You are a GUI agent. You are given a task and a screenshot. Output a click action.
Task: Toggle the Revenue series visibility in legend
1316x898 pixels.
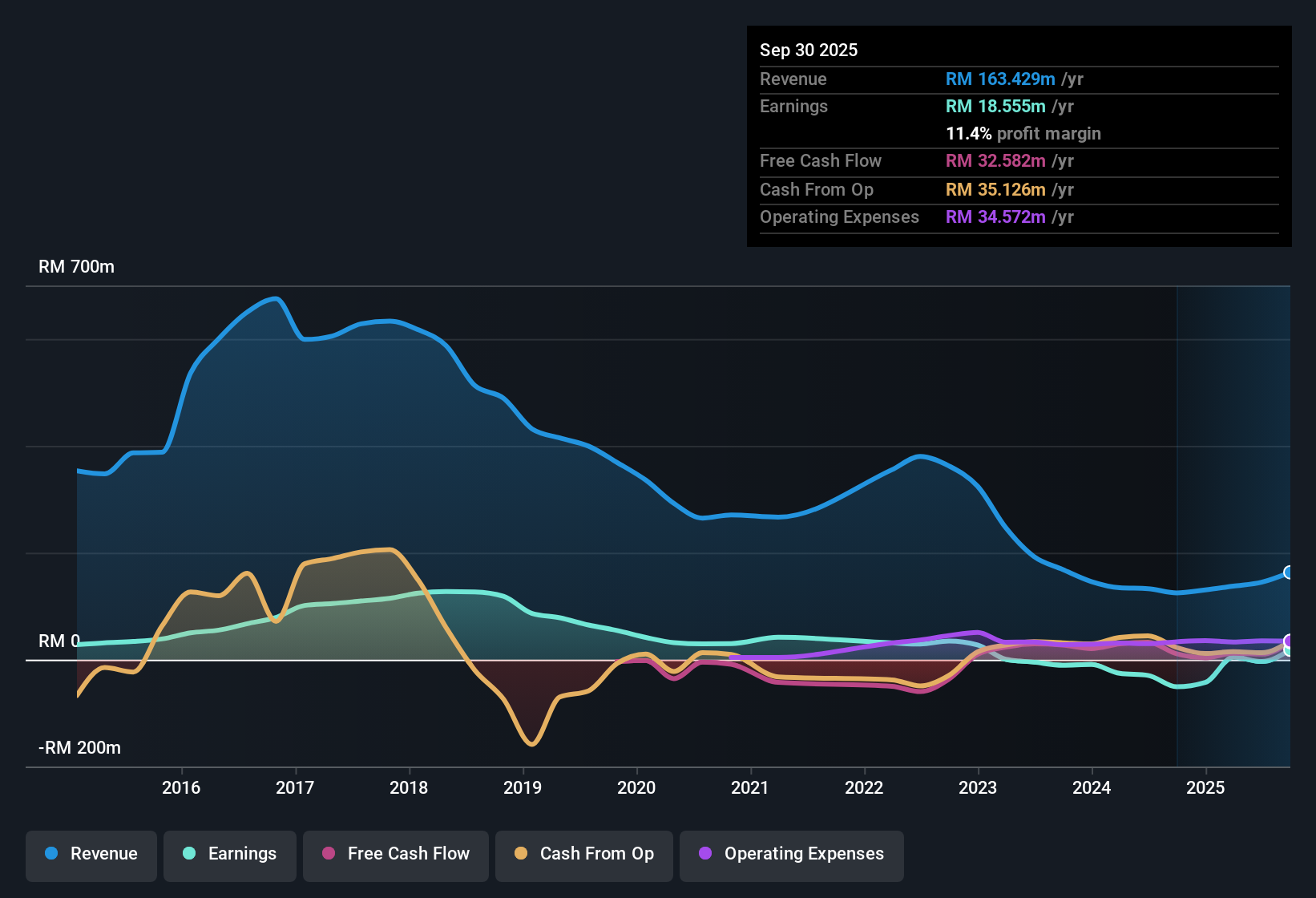[x=91, y=854]
